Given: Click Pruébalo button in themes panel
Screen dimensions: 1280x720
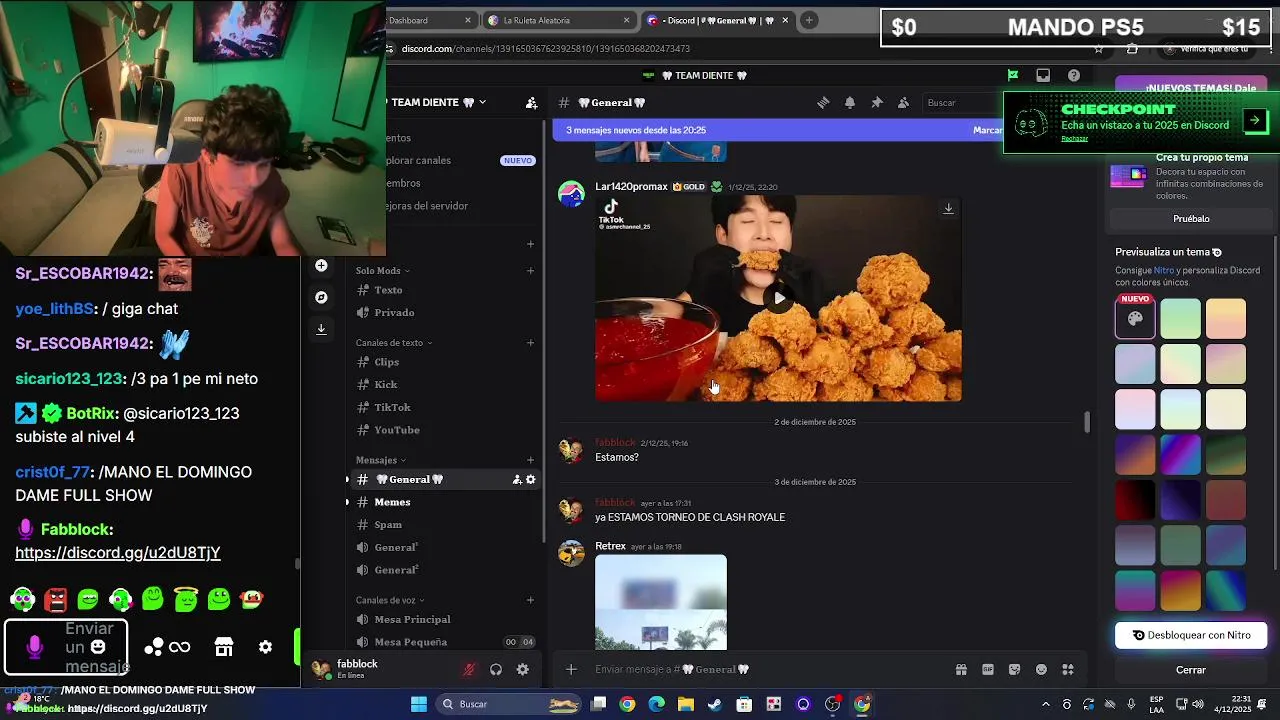Looking at the screenshot, I should point(1191,219).
